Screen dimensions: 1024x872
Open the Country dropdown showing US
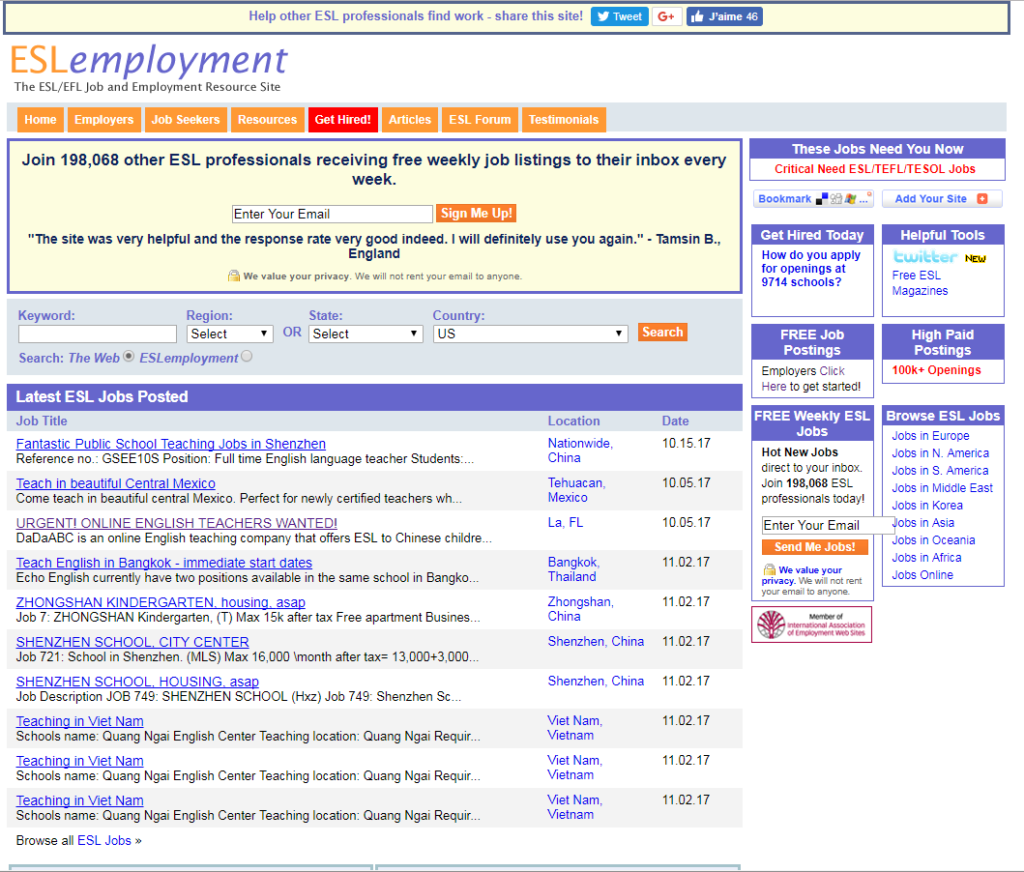coord(530,334)
